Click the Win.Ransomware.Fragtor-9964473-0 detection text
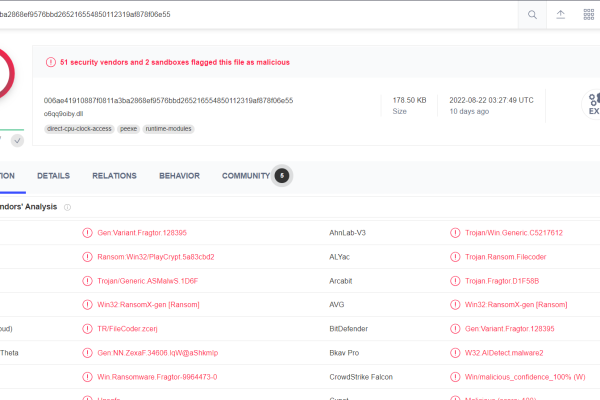 click(157, 377)
